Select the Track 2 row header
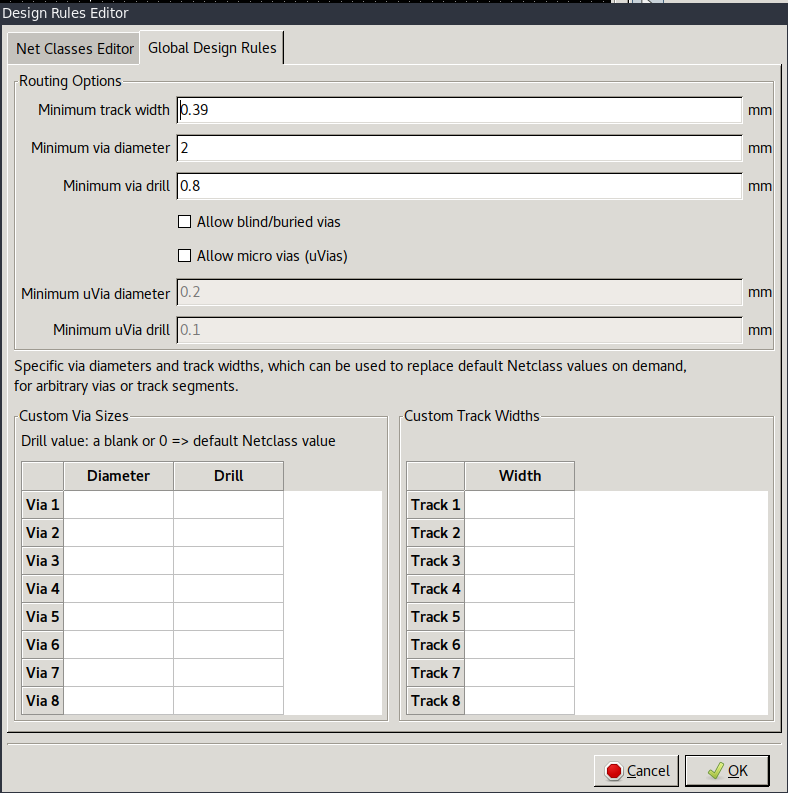This screenshot has width=788, height=793. coord(435,533)
